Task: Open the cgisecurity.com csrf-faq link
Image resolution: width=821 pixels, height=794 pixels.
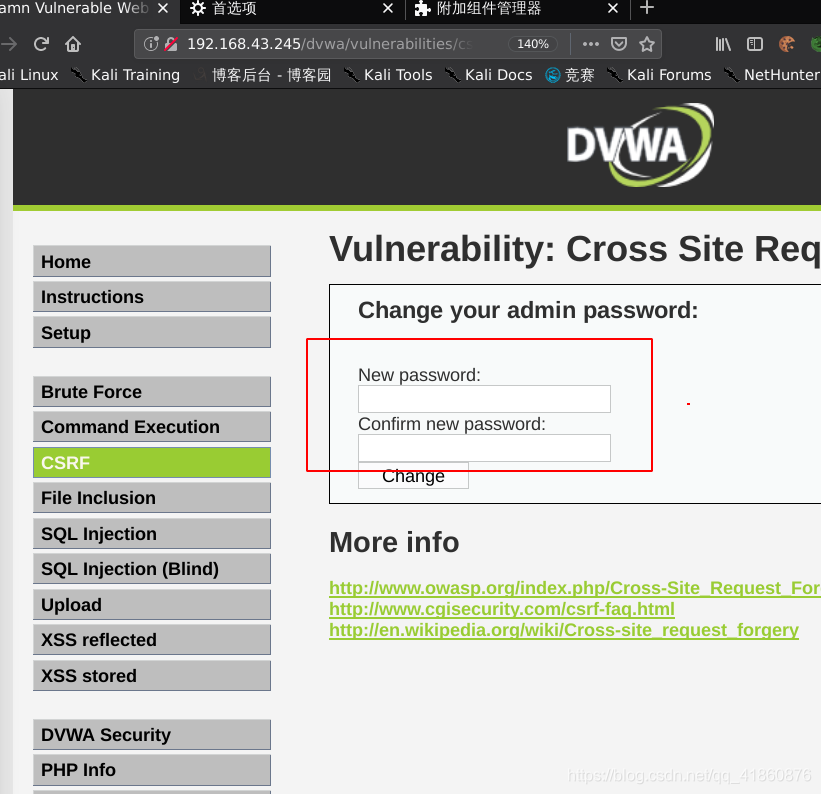Action: click(x=502, y=609)
